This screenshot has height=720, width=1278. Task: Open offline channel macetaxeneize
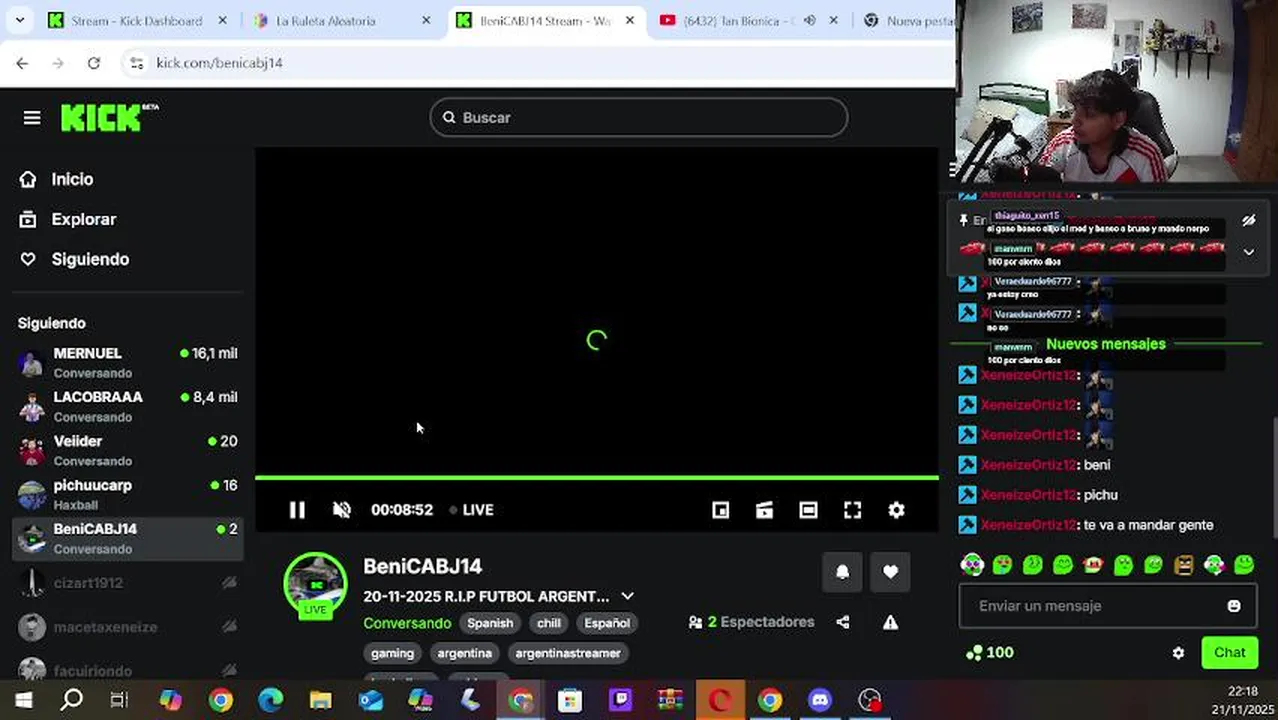[x=129, y=627]
